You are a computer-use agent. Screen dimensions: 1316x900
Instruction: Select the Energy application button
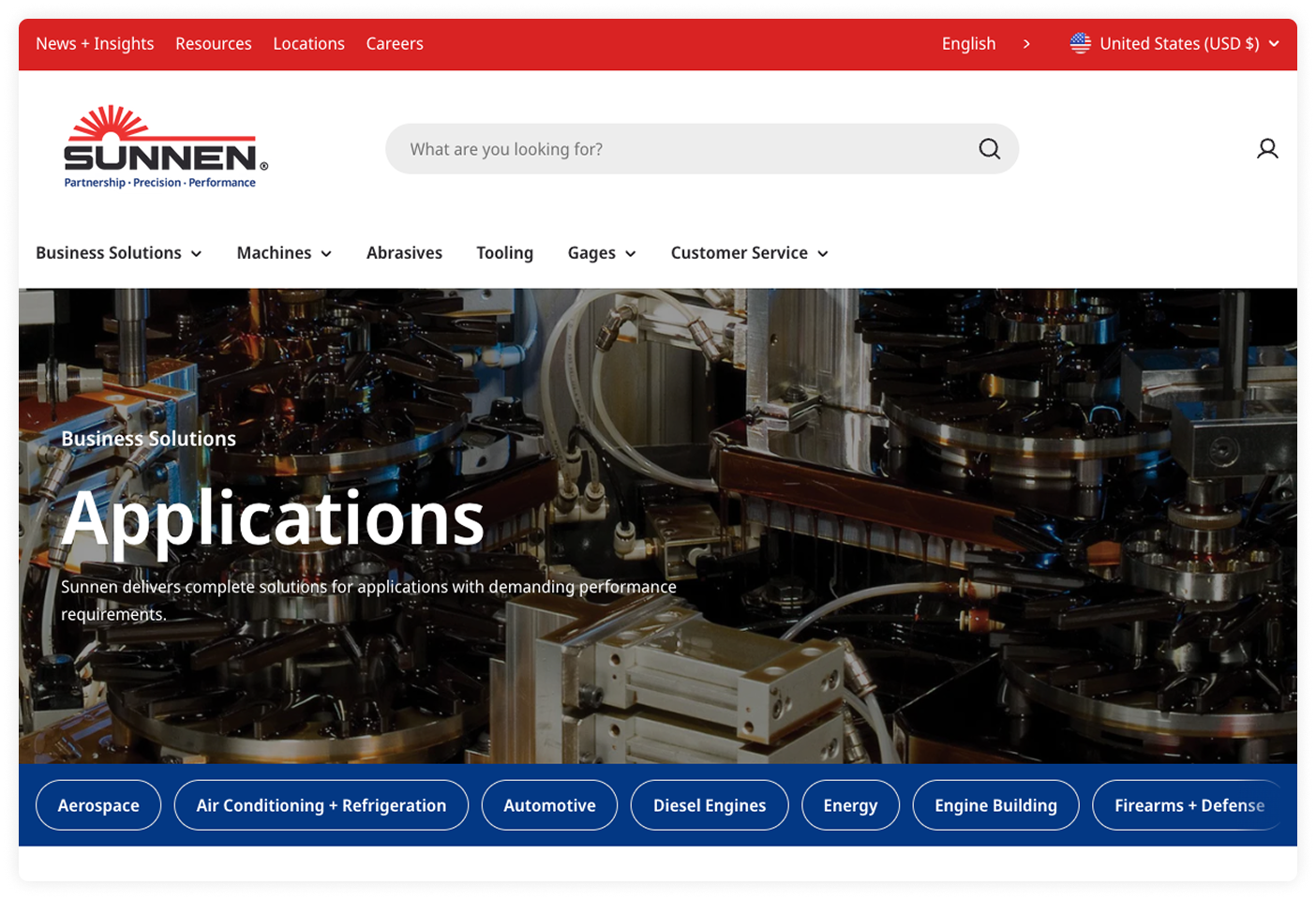point(850,805)
